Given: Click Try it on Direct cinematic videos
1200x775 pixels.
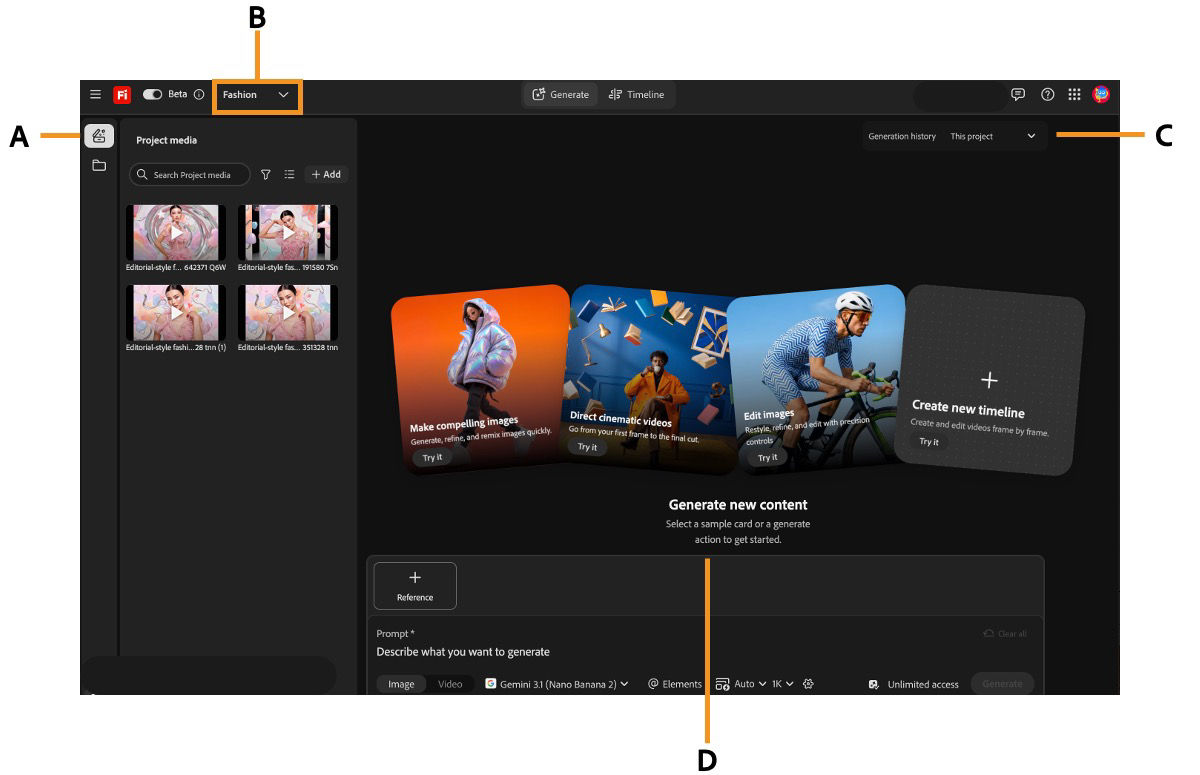Looking at the screenshot, I should 587,447.
